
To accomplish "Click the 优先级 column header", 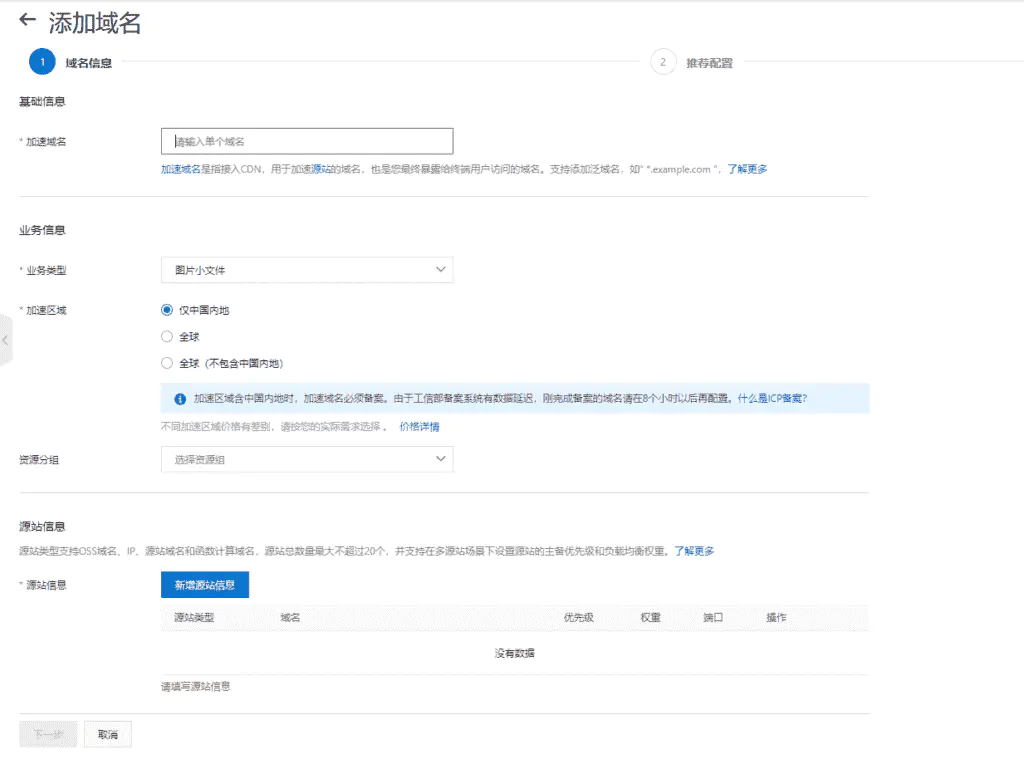I will coord(579,617).
